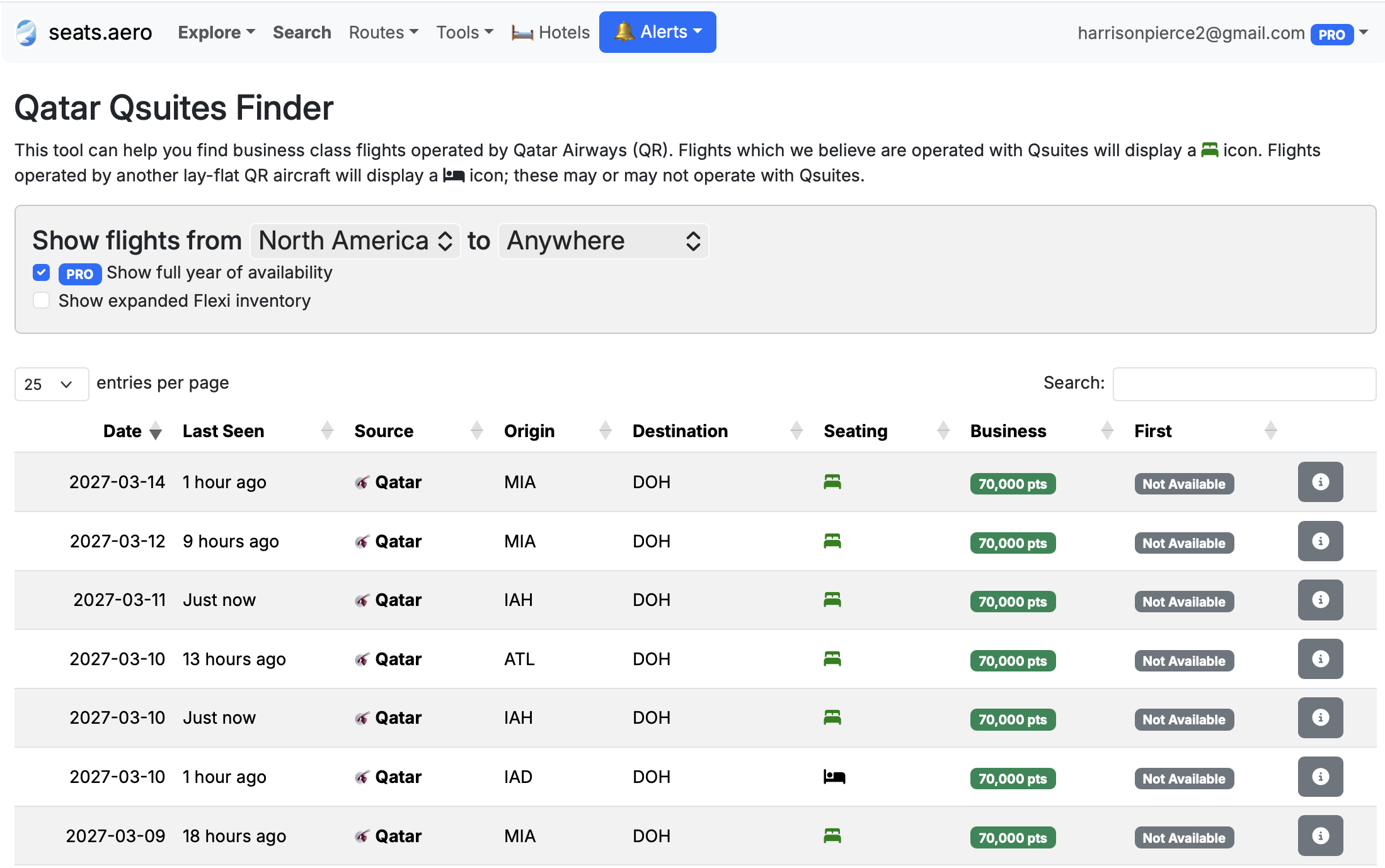1385x868 pixels.
Task: Click into the table Search field
Action: pyautogui.click(x=1244, y=384)
